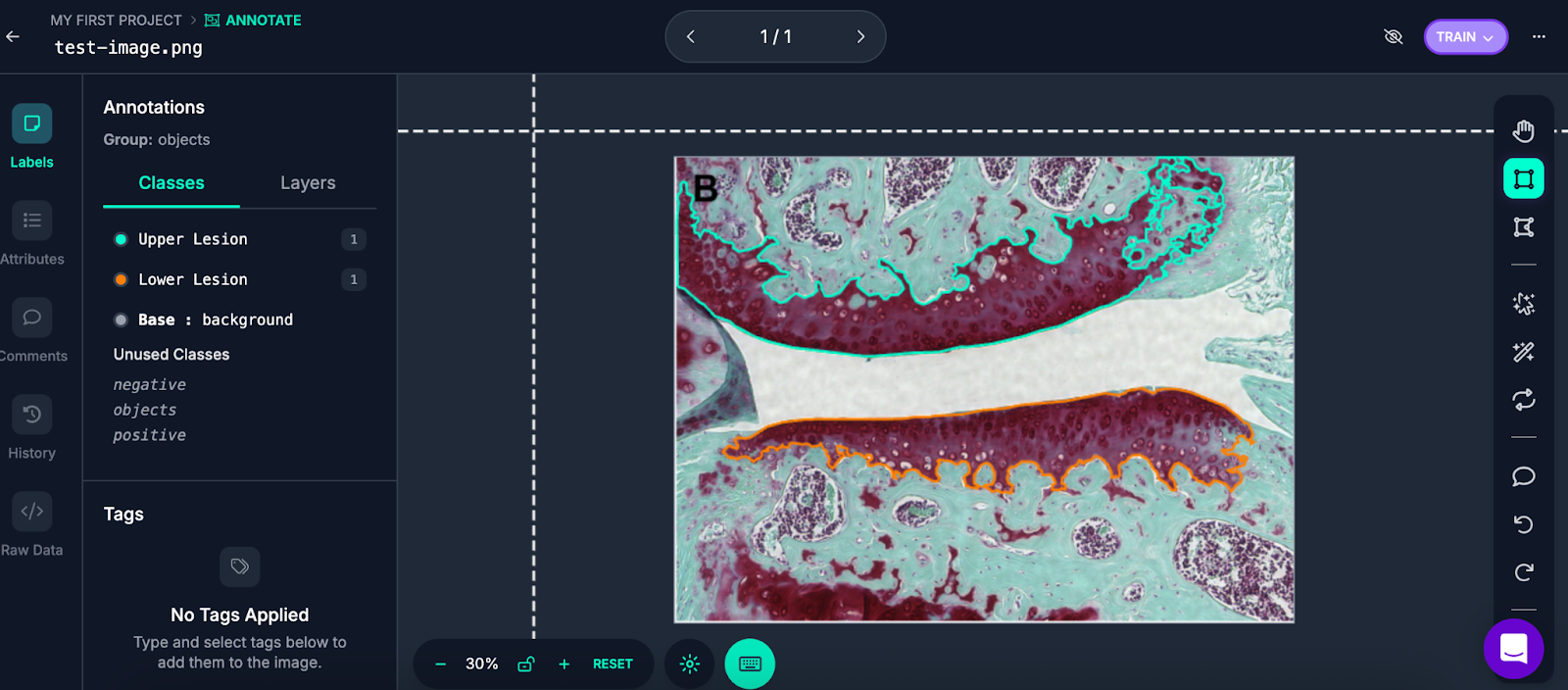
Task: Open the chat support widget
Action: [1514, 649]
